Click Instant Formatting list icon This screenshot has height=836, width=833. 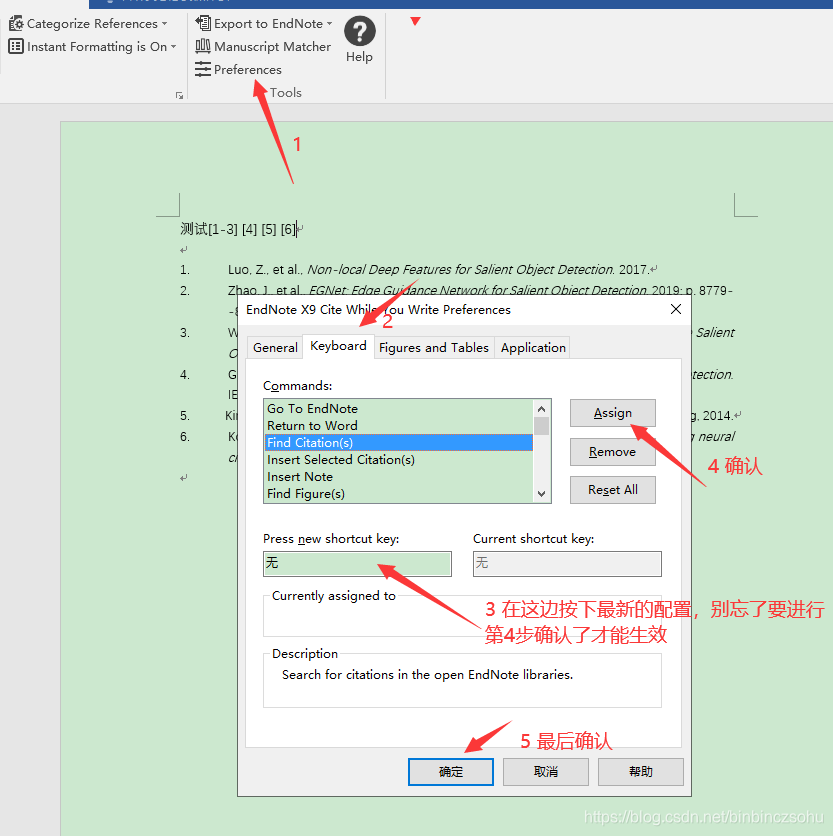pyautogui.click(x=16, y=46)
